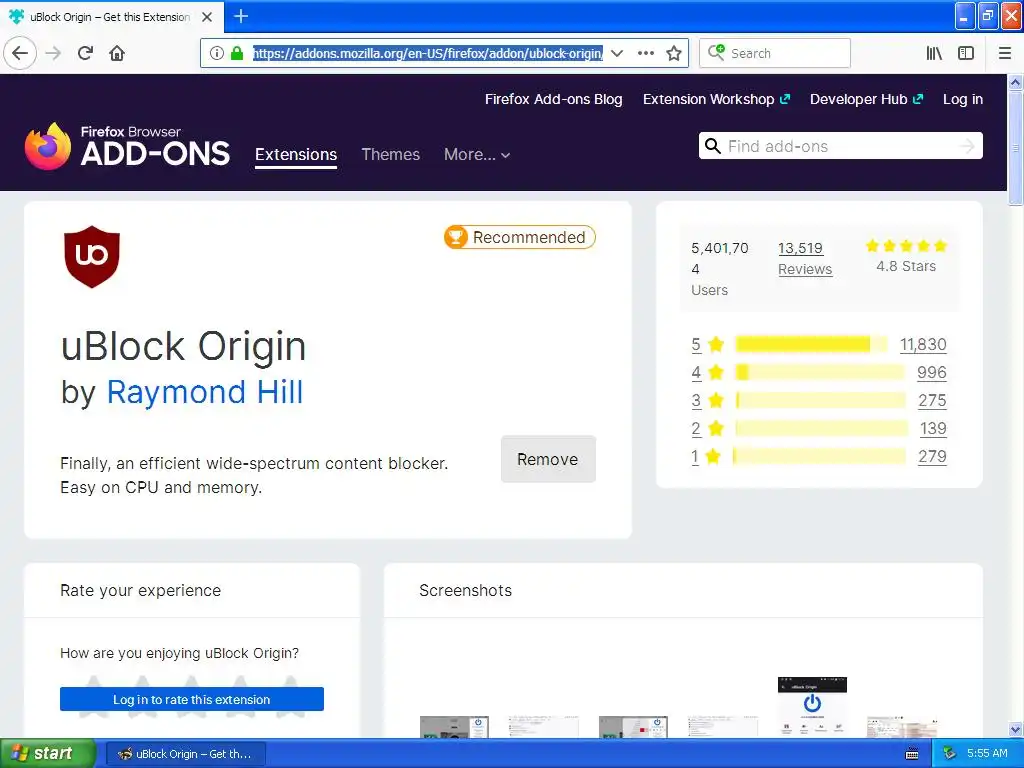Image resolution: width=1024 pixels, height=768 pixels.
Task: Click the taskbar clock showing 5:55 AM
Action: coord(987,754)
